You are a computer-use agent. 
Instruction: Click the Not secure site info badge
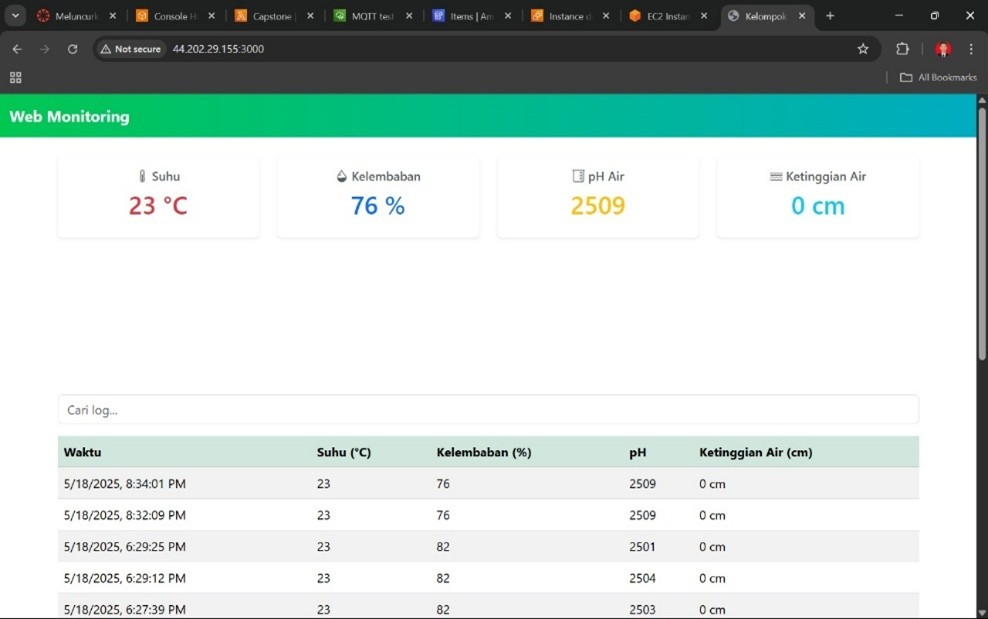point(131,49)
